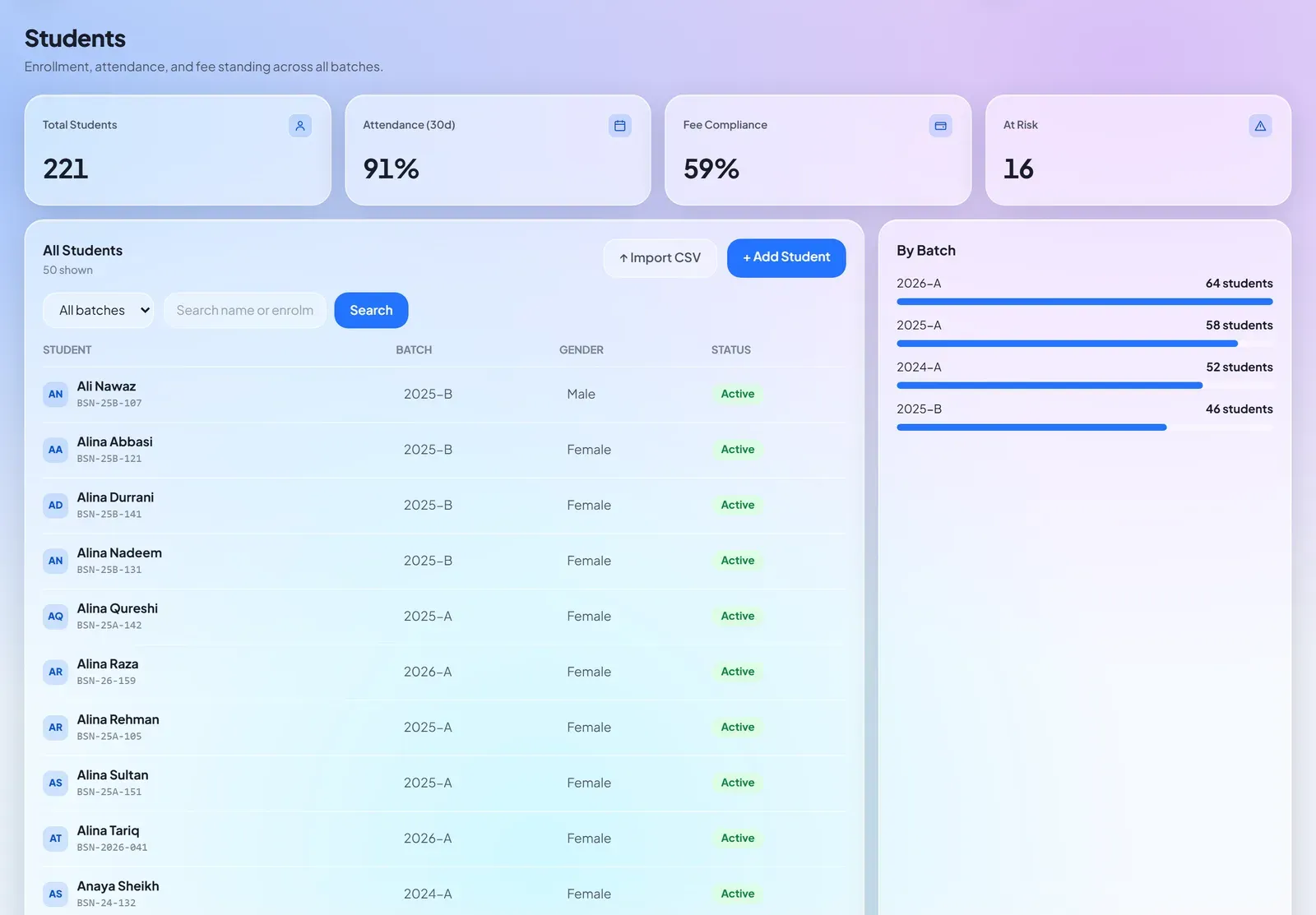Click the At Risk warning triangle icon

point(1260,126)
